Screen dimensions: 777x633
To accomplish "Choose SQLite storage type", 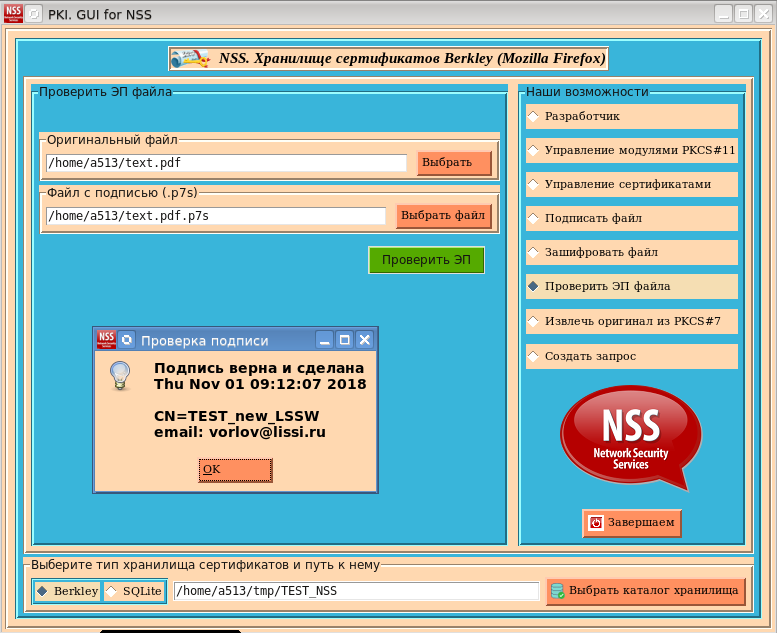I will click(135, 591).
